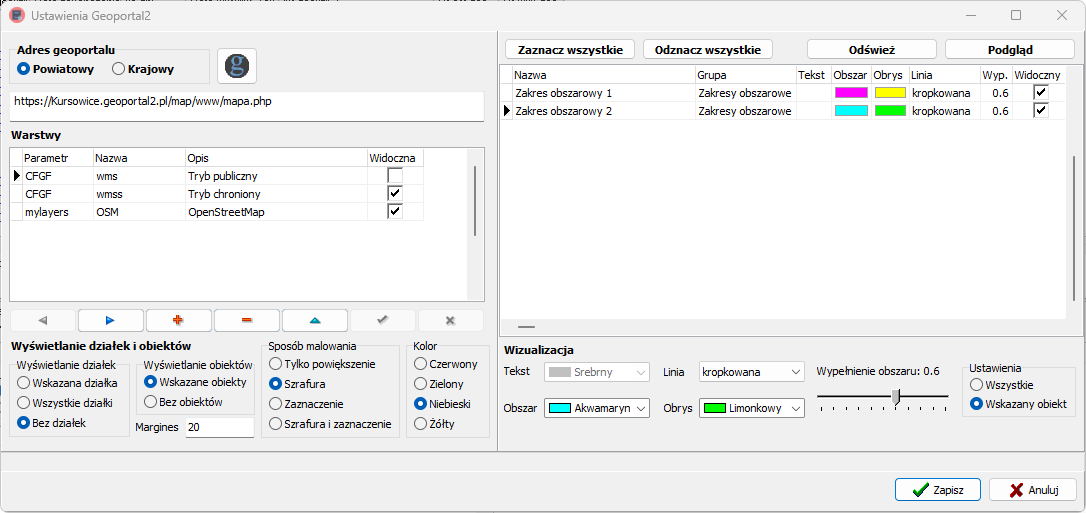The width and height of the screenshot is (1086, 513).
Task: Click Odśwież button
Action: pyautogui.click(x=872, y=50)
